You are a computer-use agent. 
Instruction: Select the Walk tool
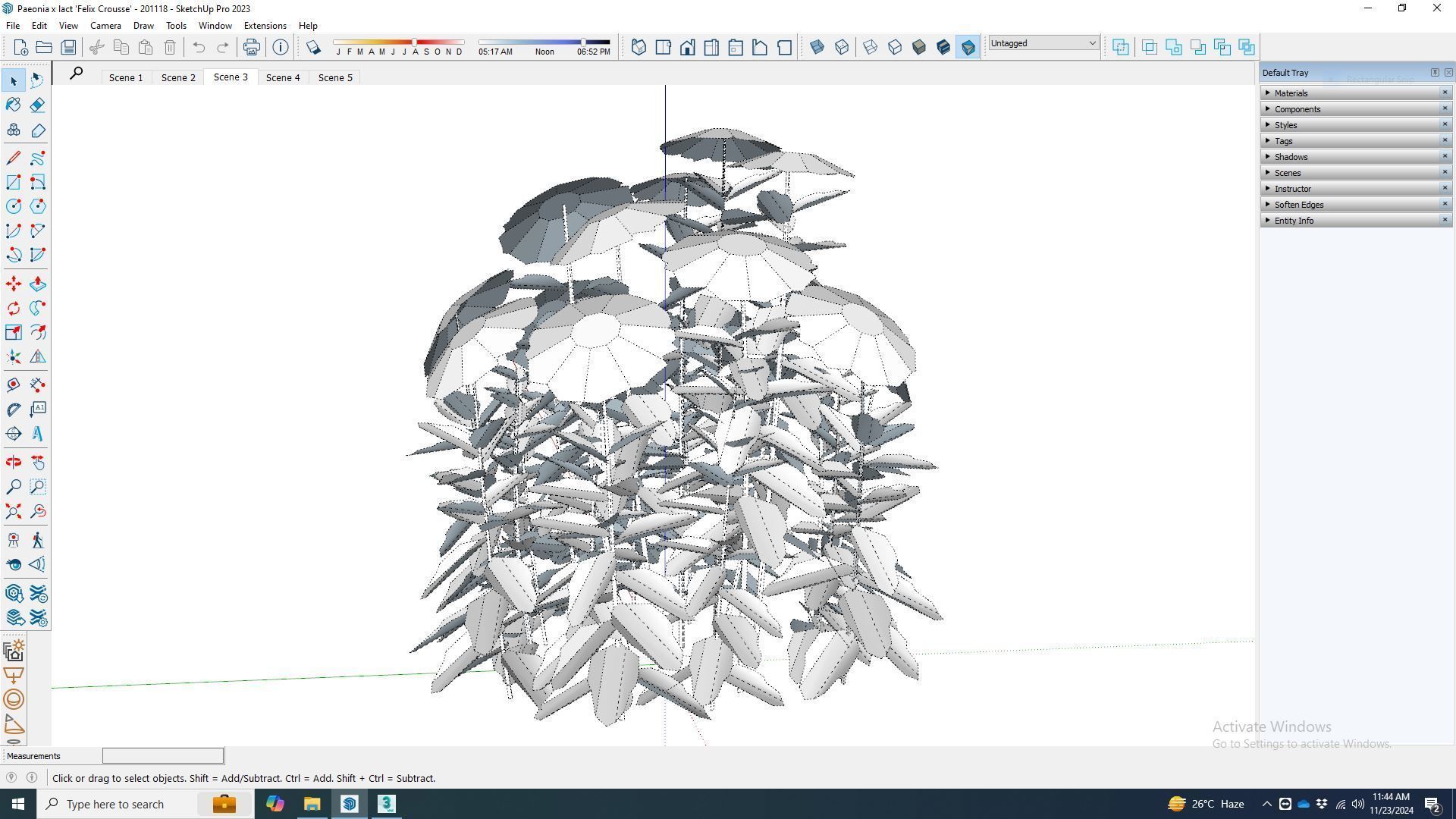pos(38,540)
